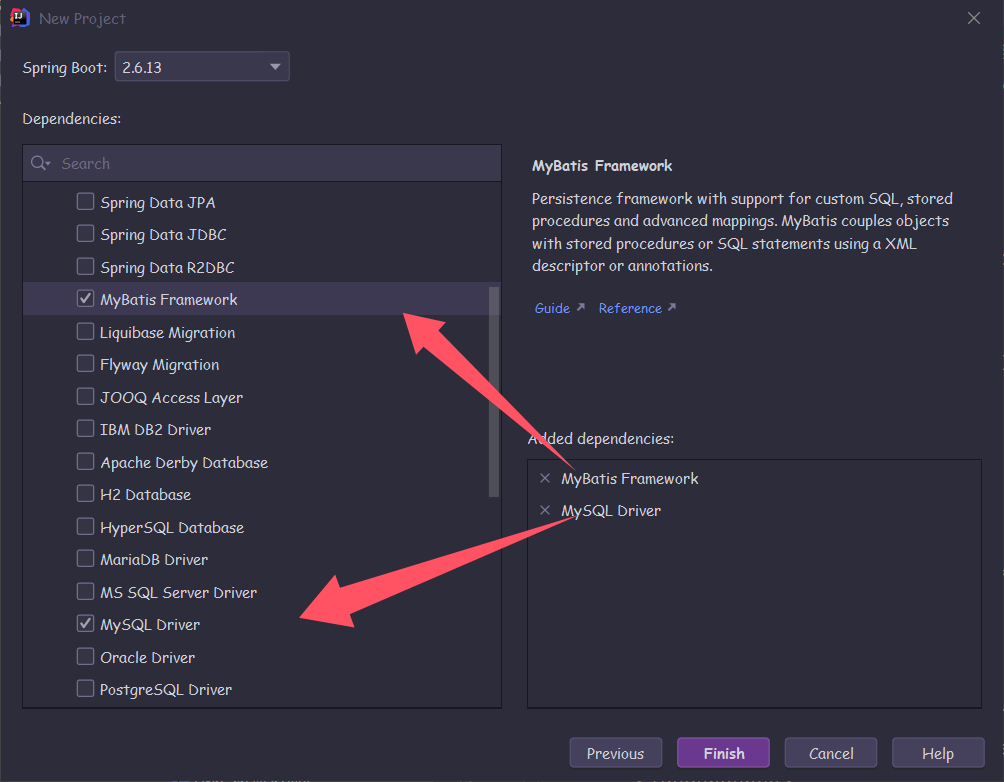
Task: Select Liquibase Migration in the dependency list
Action: point(167,332)
